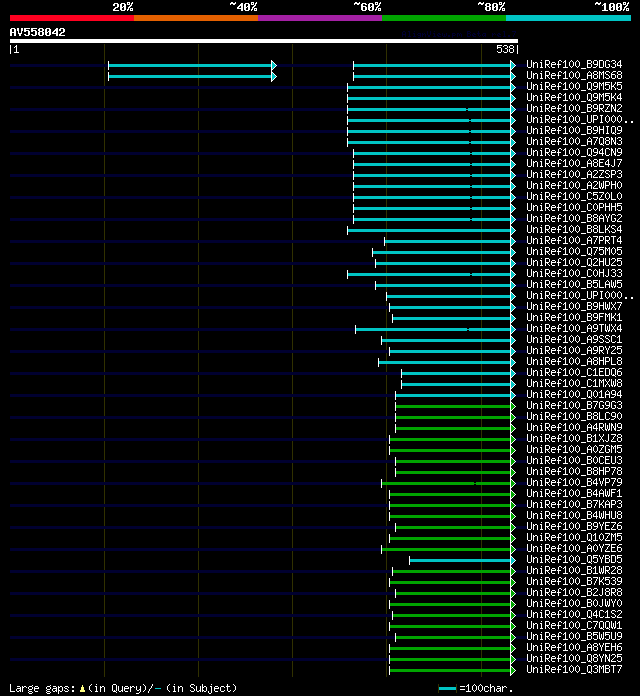
Task: Select the UniRef100_C1MXW8 label
Action: pos(574,383)
